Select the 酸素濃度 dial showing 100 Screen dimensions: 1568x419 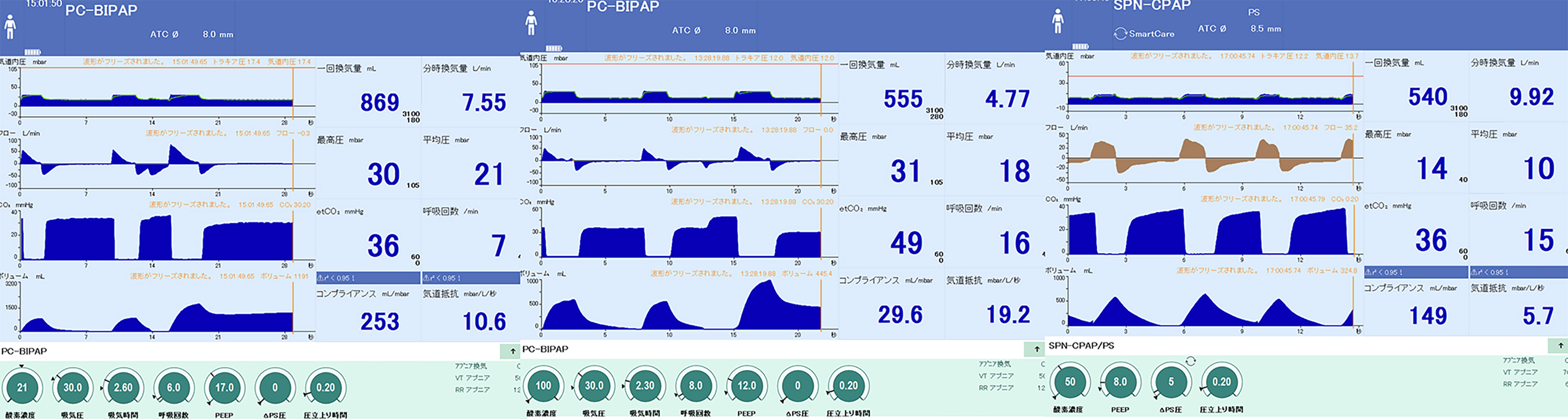(x=543, y=386)
